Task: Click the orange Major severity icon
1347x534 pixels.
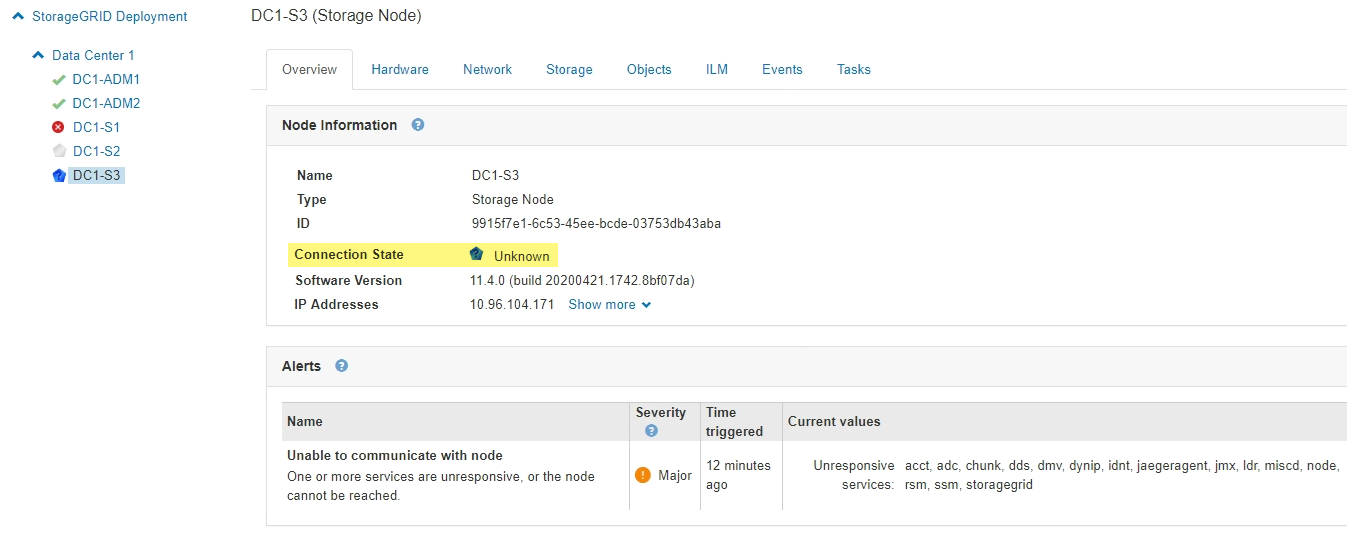Action: pyautogui.click(x=643, y=475)
